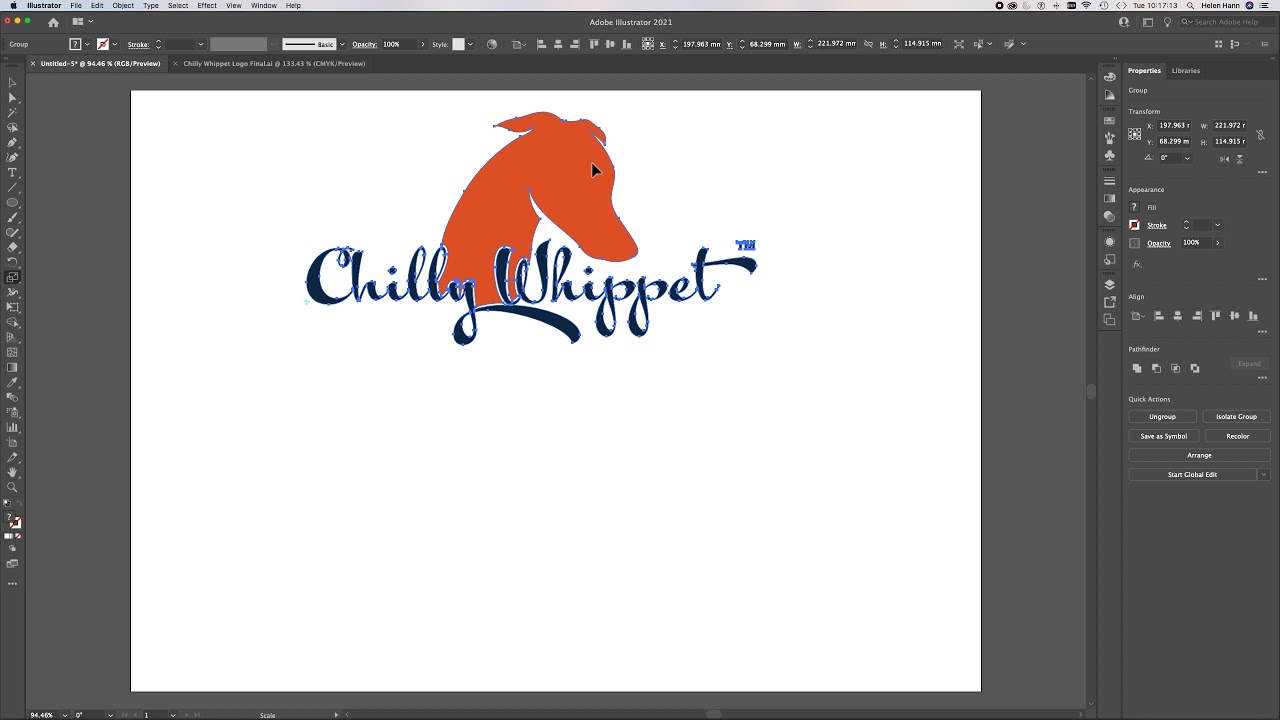This screenshot has width=1280, height=720.
Task: Select the Type tool
Action: [12, 172]
